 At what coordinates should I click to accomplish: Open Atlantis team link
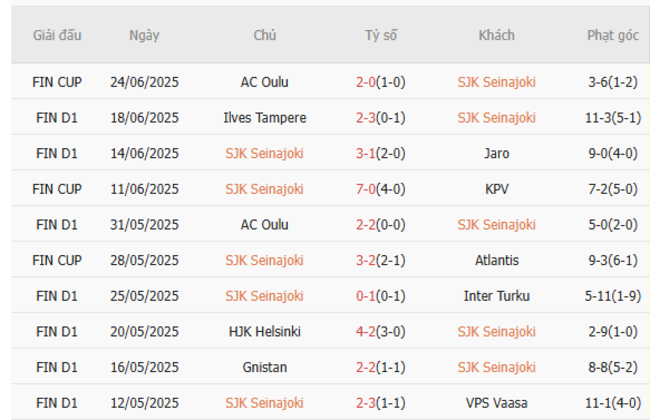tap(497, 261)
